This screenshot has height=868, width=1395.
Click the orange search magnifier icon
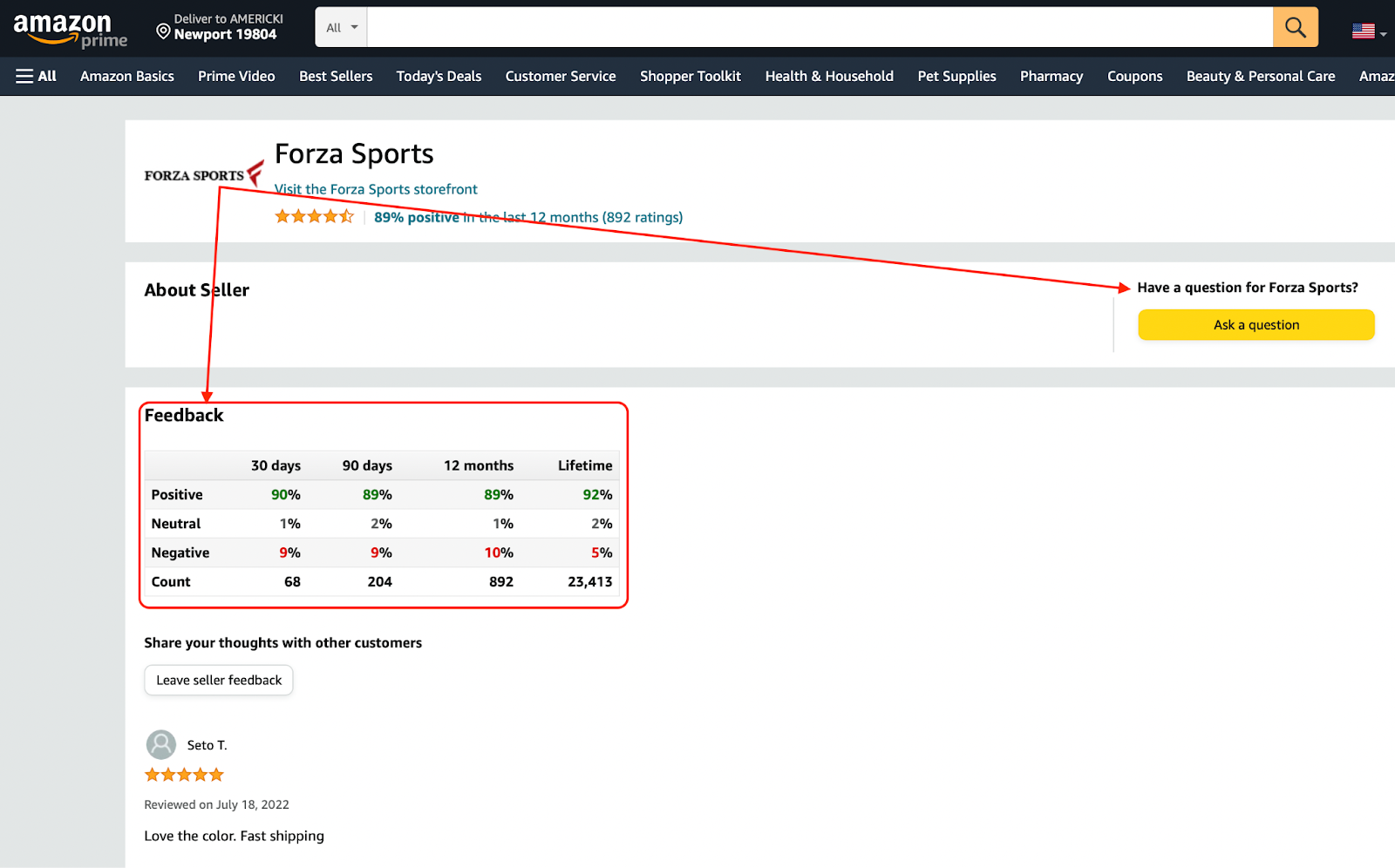[1296, 27]
